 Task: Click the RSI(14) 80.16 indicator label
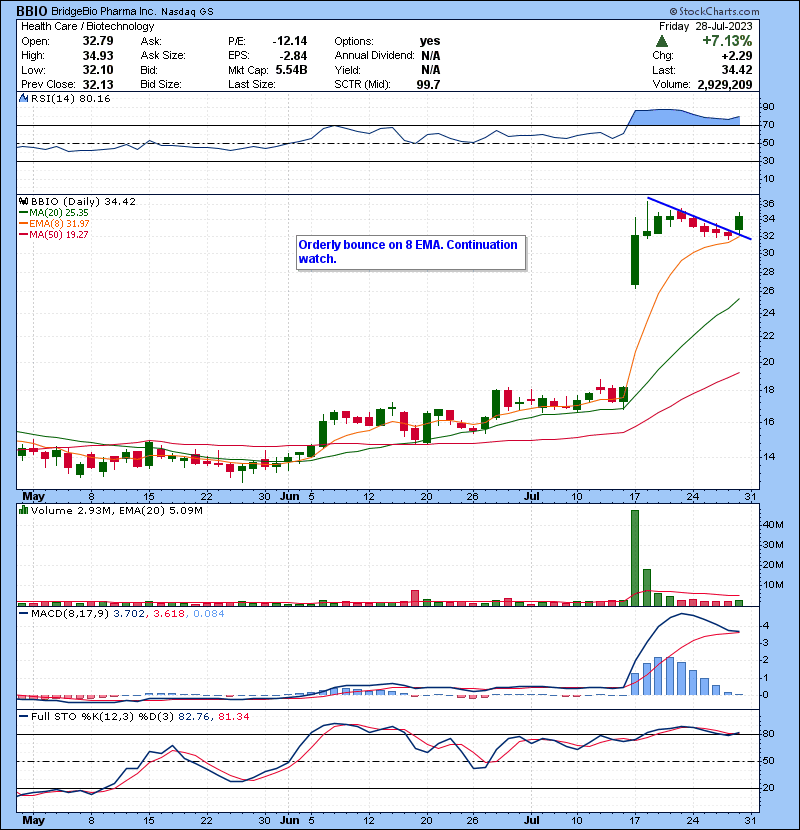coord(71,98)
